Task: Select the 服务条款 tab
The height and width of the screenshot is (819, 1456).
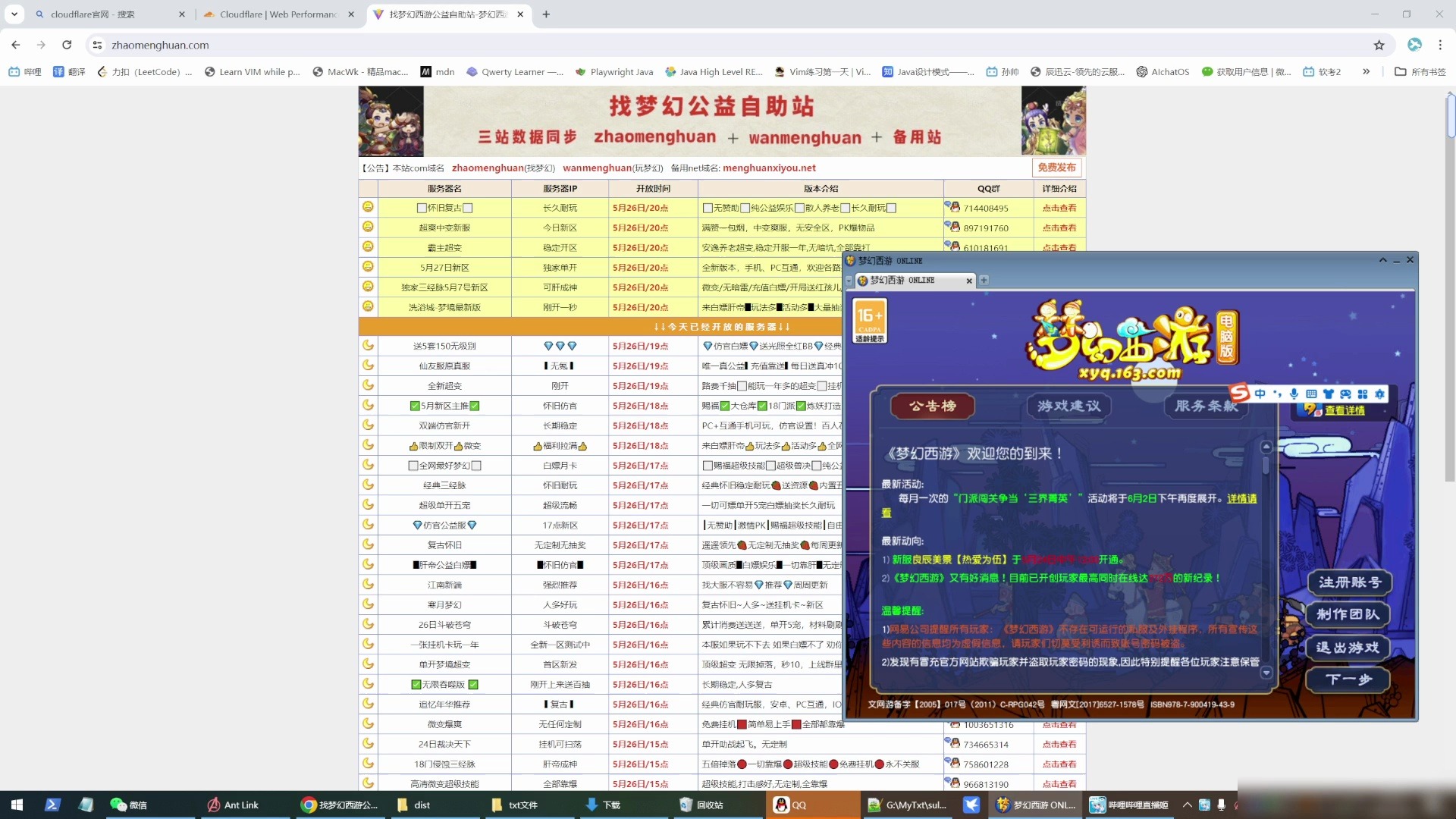Action: tap(1206, 406)
